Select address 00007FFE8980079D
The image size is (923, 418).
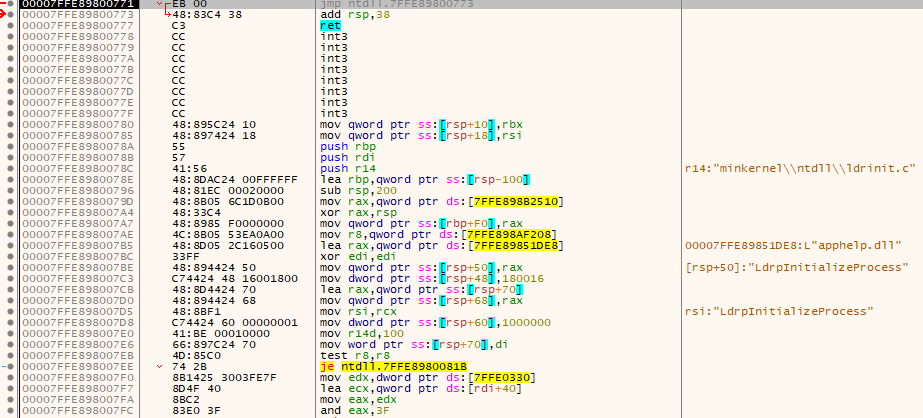(x=78, y=202)
